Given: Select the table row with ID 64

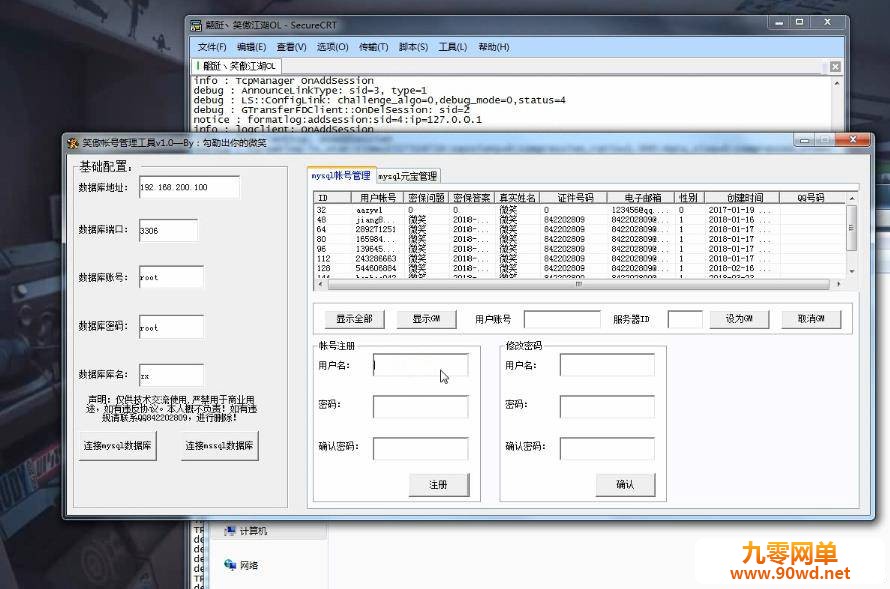Looking at the screenshot, I should 580,229.
